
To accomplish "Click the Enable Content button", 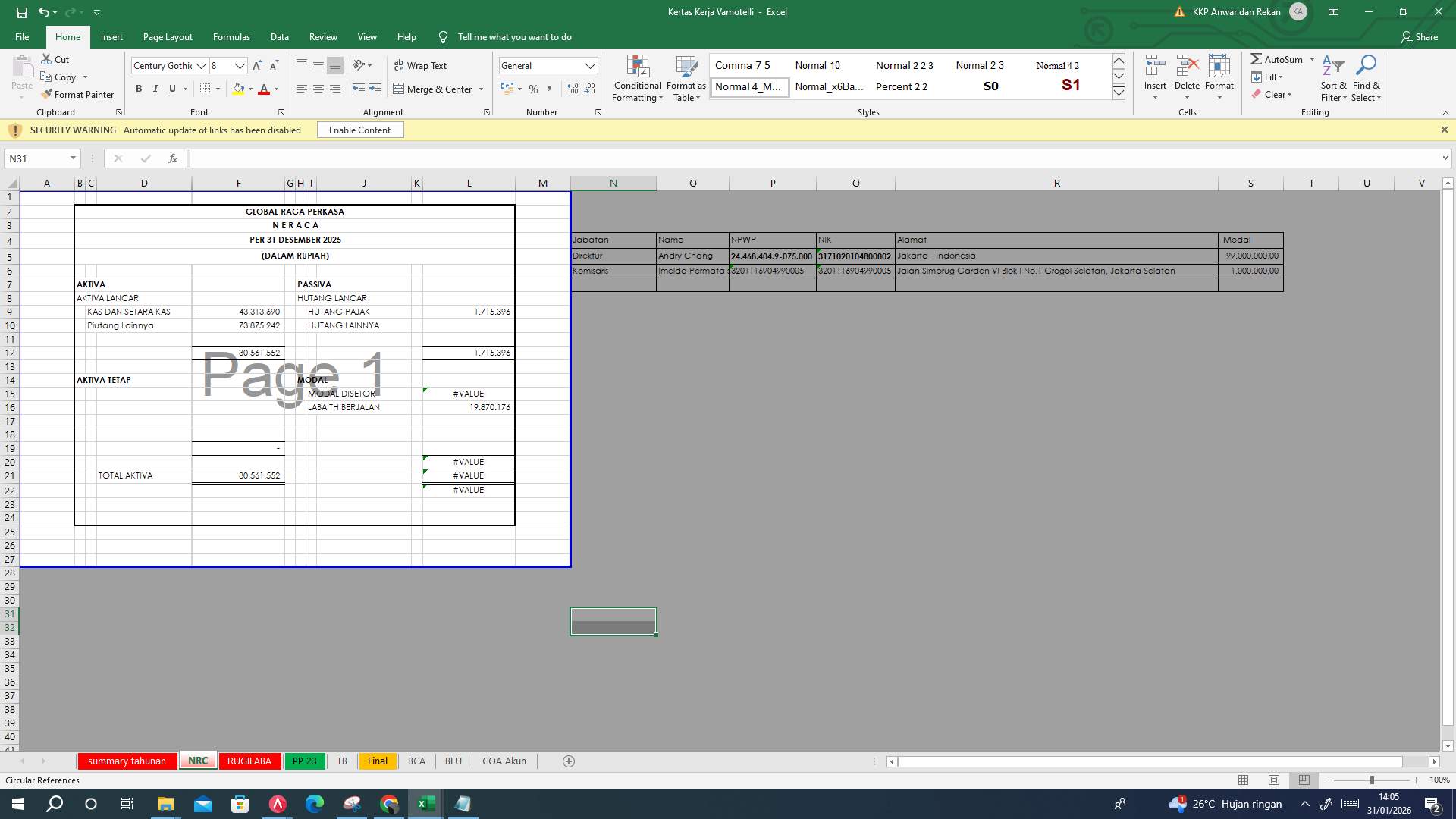I will [x=359, y=130].
